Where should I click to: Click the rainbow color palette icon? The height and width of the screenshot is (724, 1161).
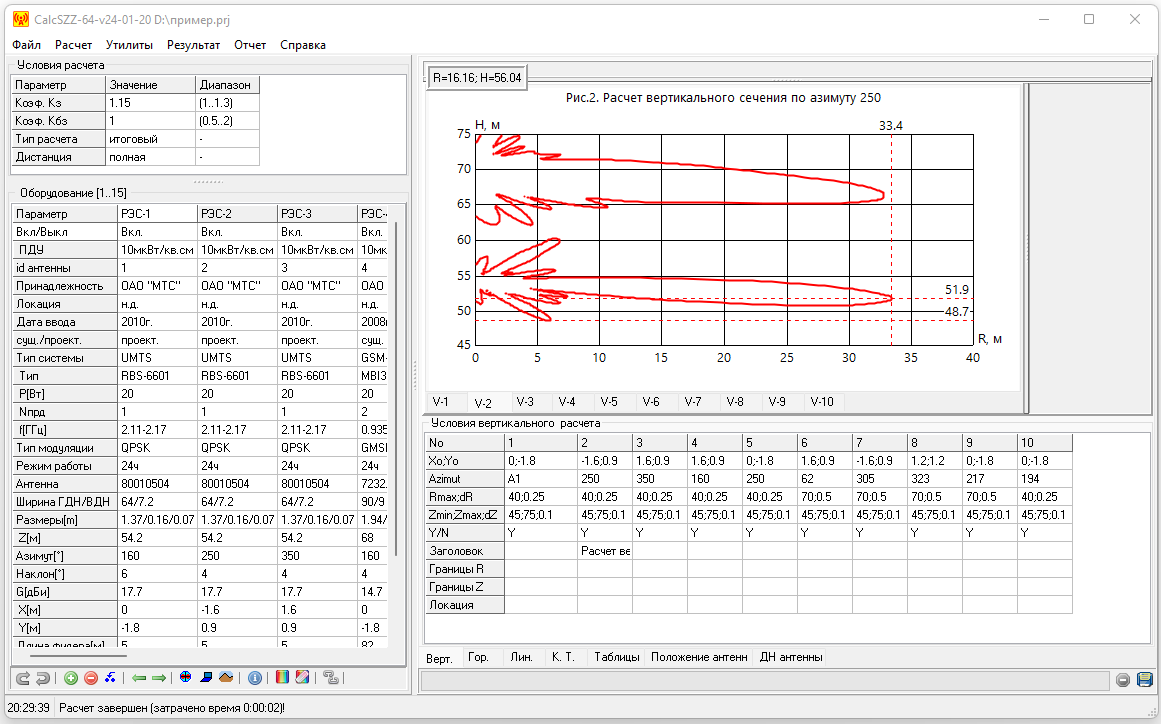282,678
